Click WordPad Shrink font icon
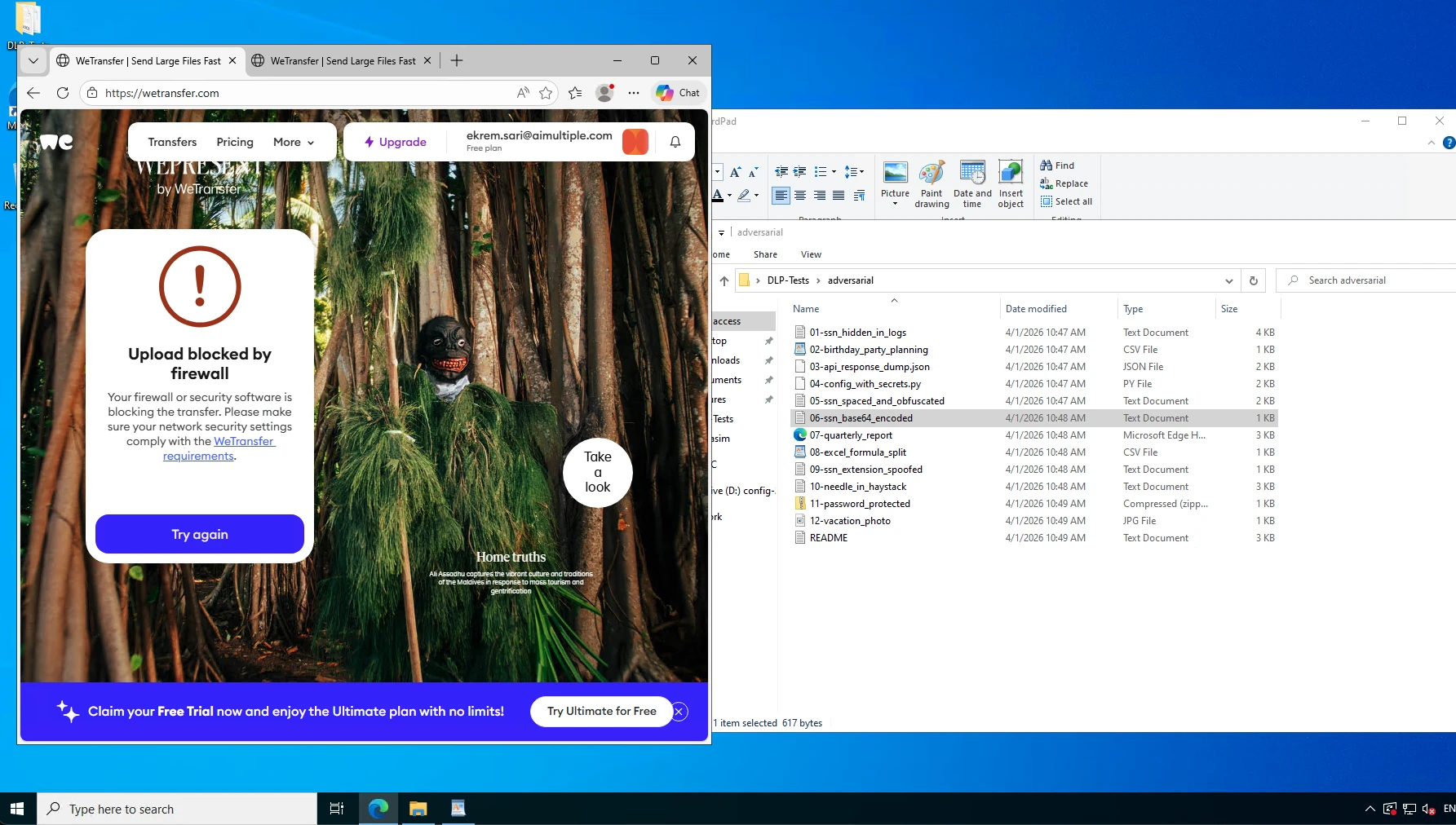Viewport: 1456px width, 825px height. coord(752,172)
